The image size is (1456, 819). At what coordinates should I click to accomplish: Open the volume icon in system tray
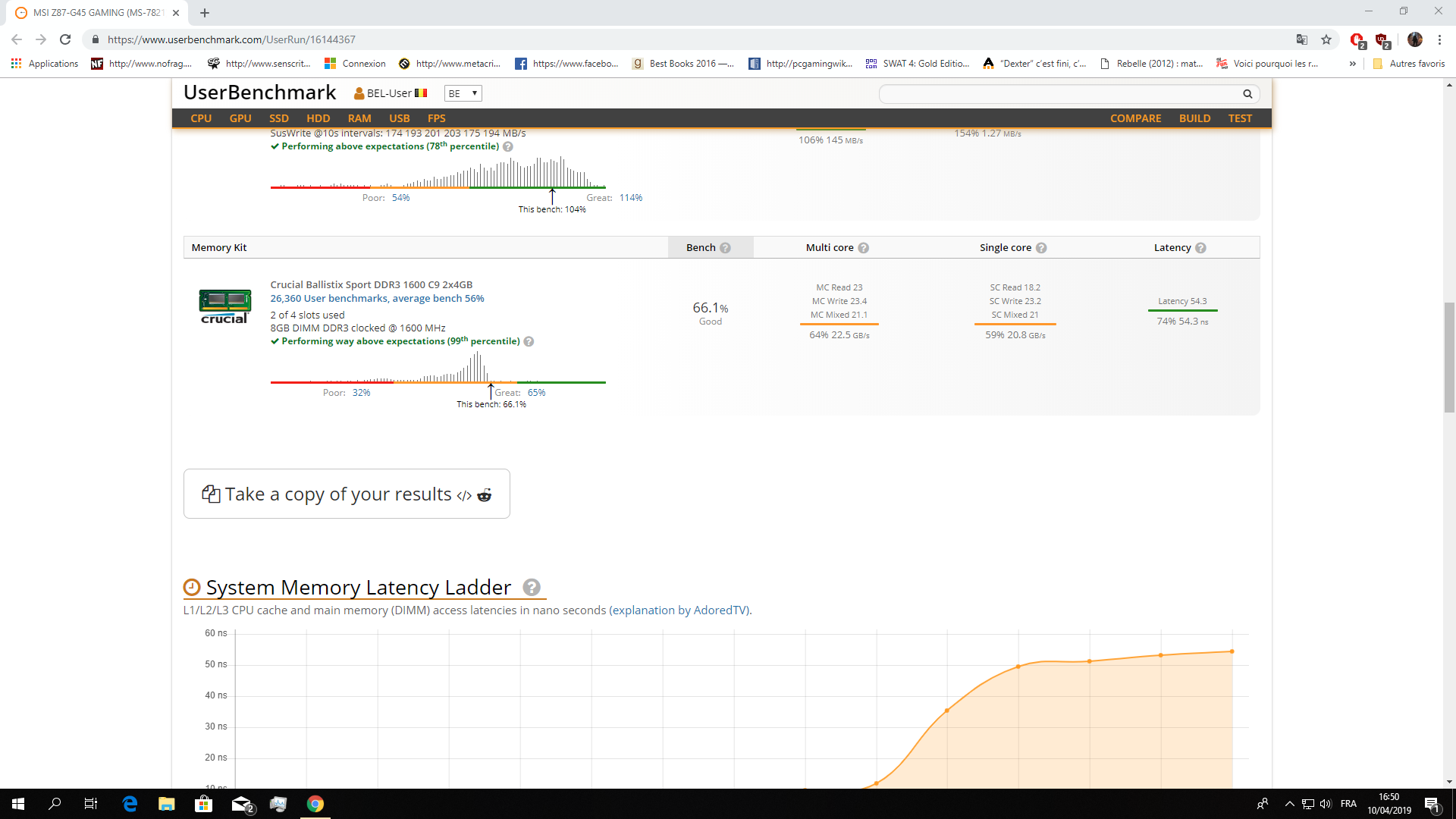point(1326,804)
